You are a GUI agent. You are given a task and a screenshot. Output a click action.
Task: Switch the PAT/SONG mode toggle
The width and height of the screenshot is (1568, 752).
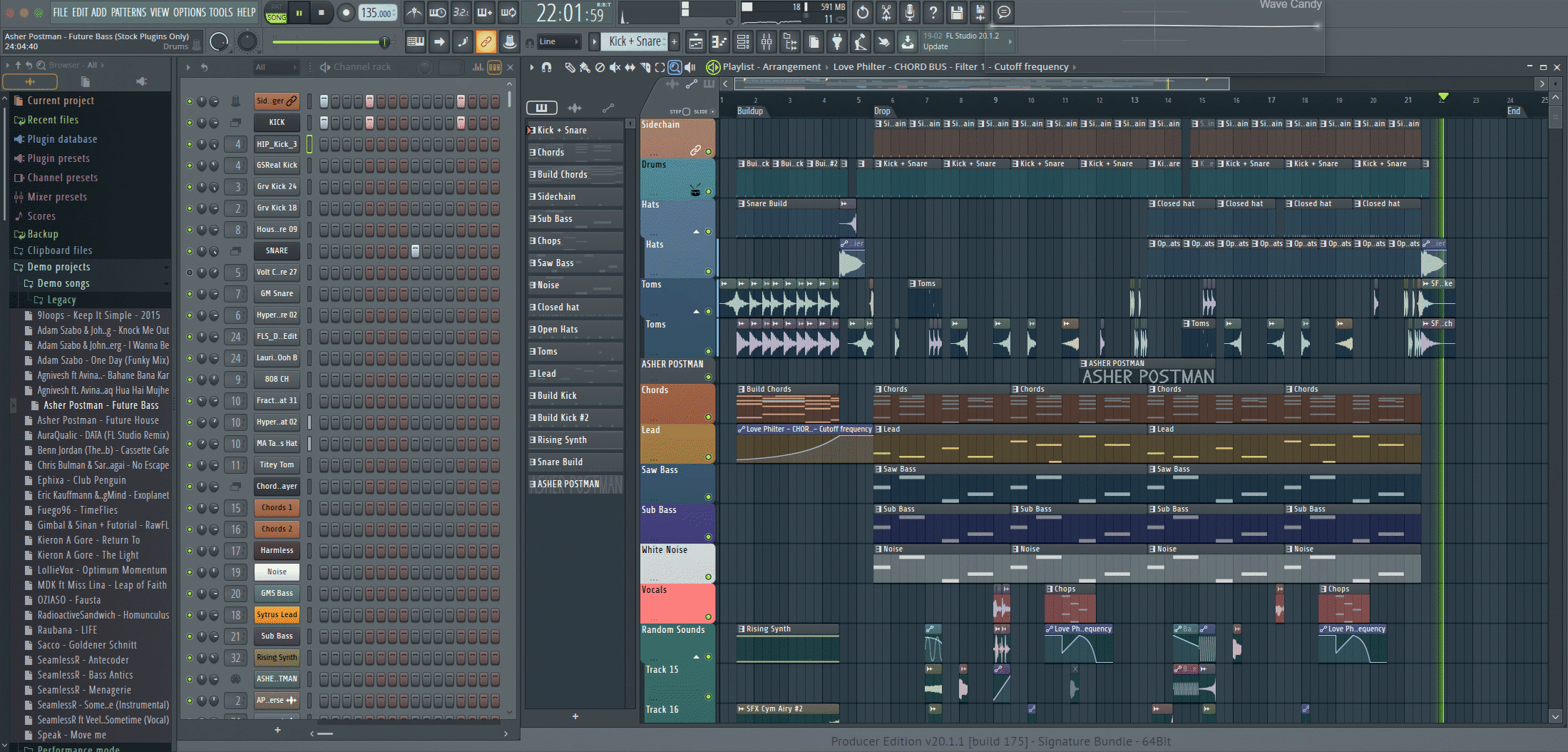[276, 13]
